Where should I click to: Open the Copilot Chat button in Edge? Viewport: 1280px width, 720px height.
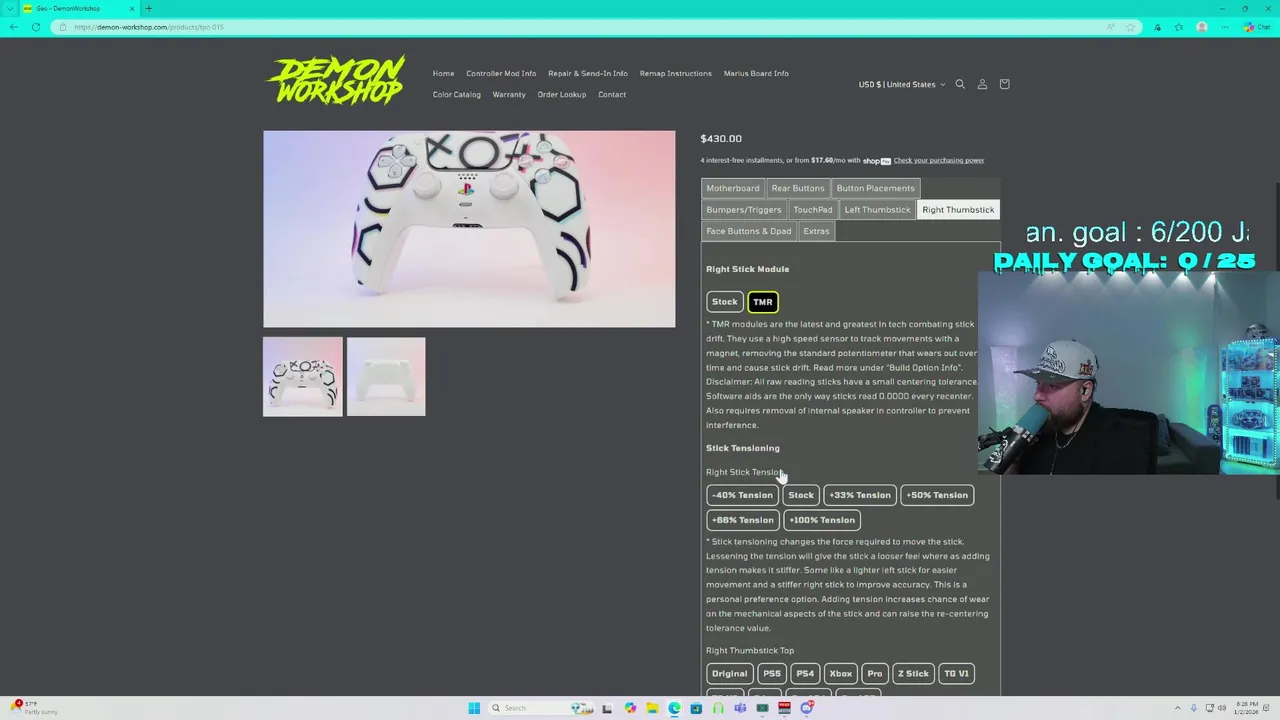1256,27
